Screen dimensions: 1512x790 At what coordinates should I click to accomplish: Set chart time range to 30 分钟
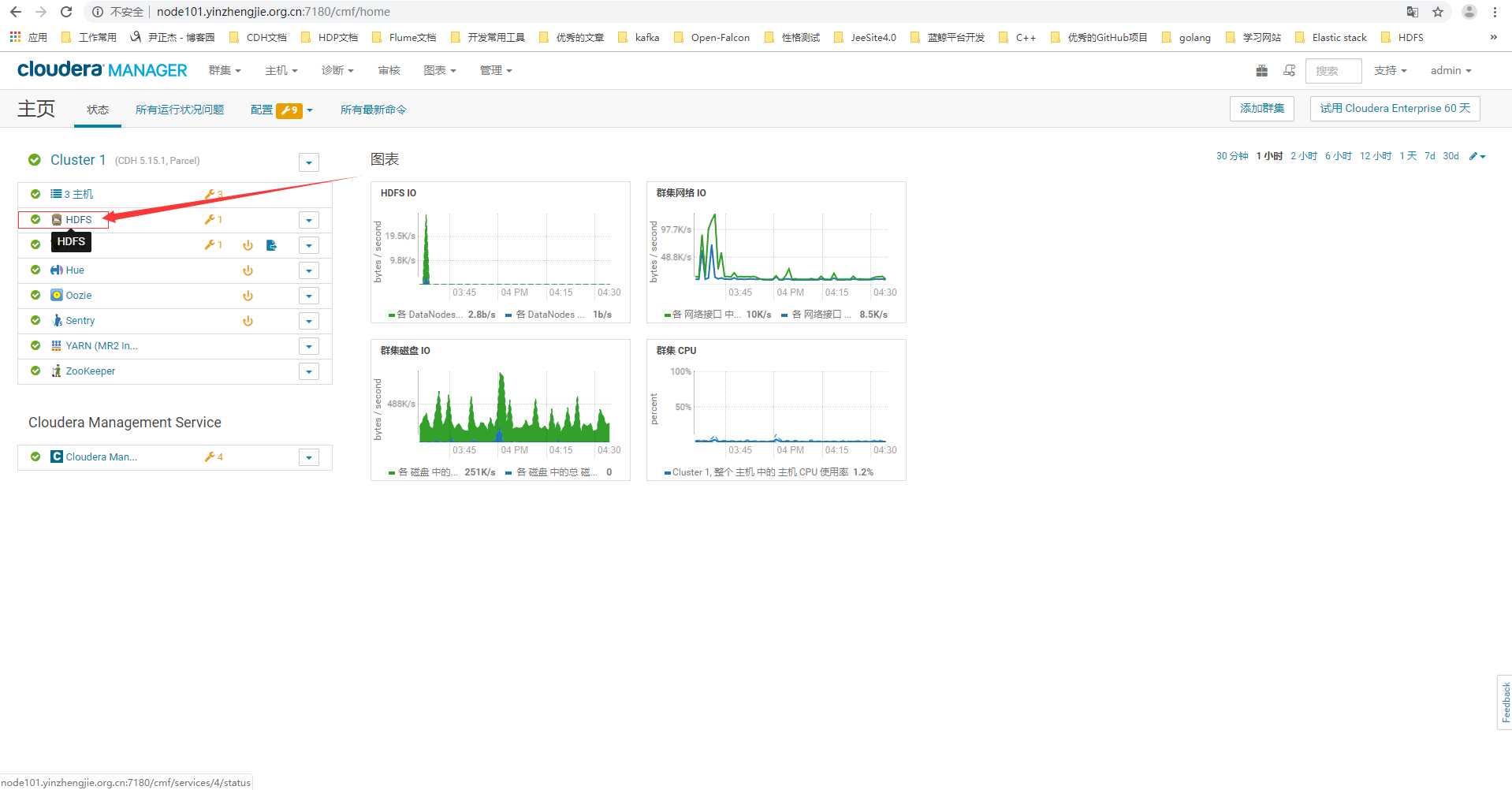(x=1232, y=156)
